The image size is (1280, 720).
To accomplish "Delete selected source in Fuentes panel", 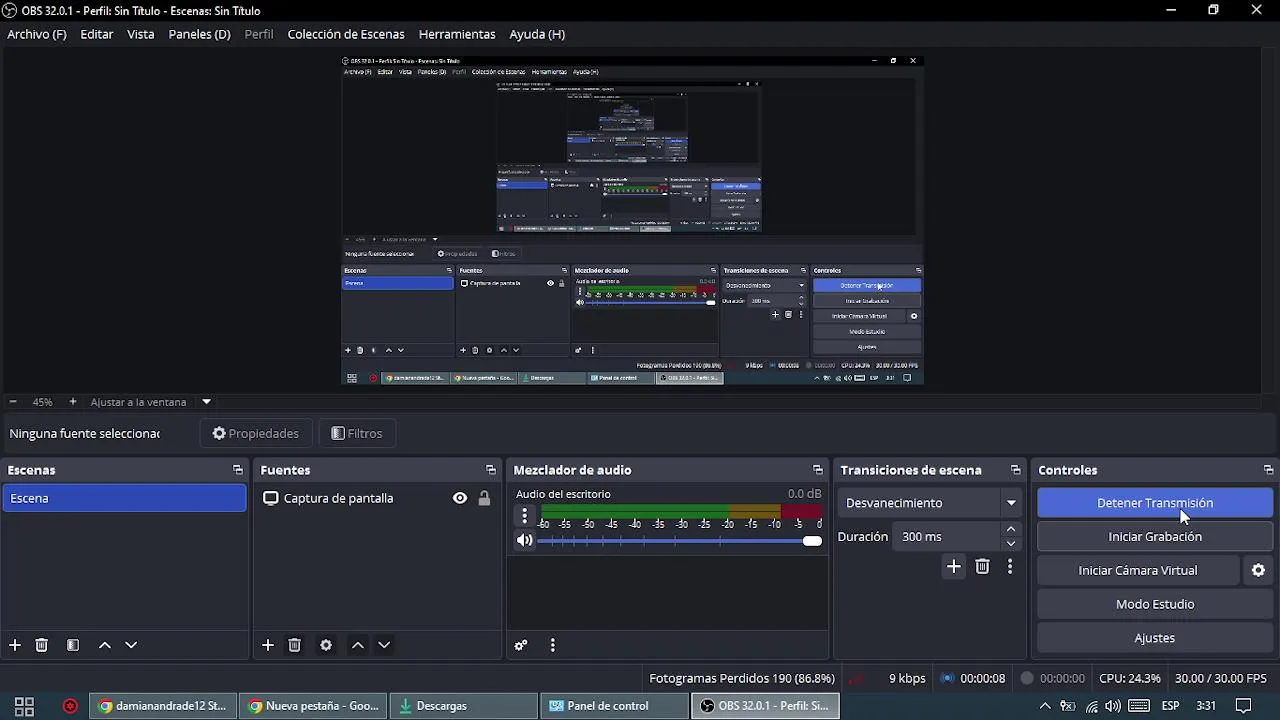I will [x=295, y=645].
